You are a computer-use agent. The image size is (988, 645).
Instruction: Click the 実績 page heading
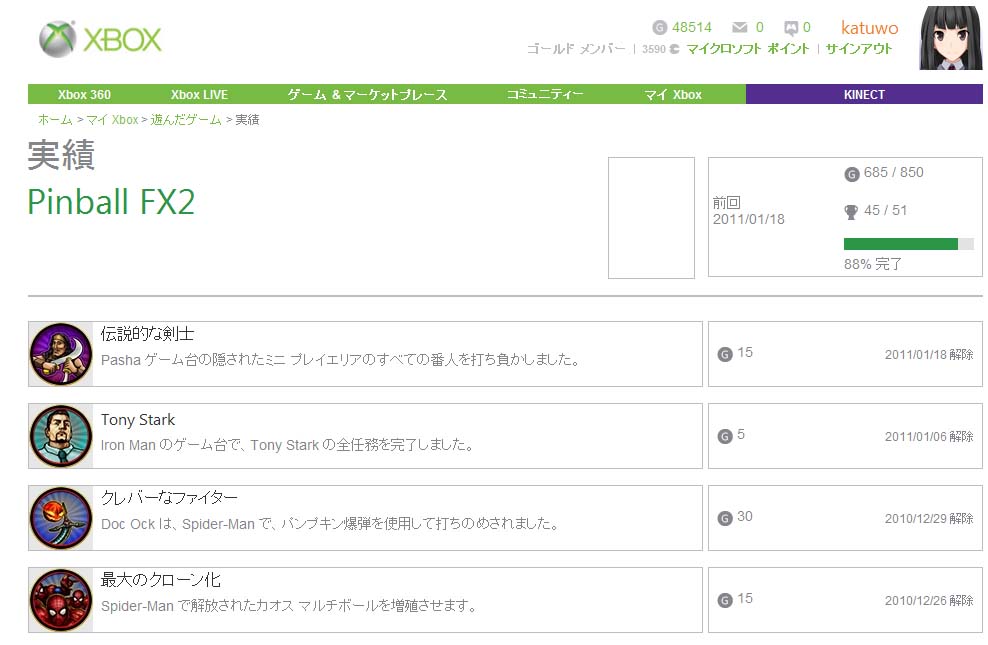coord(61,155)
